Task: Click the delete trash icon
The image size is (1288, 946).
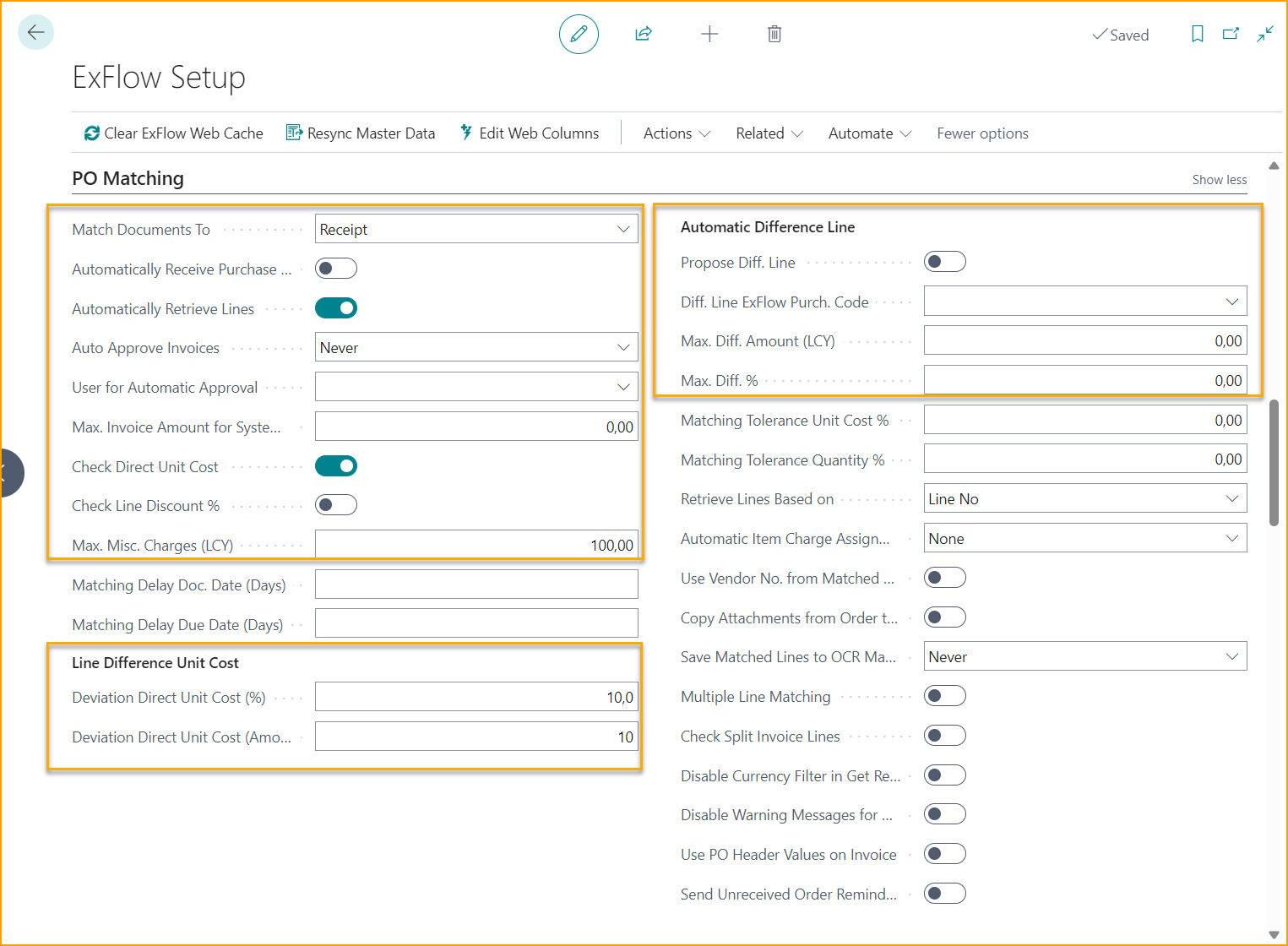Action: 774,34
